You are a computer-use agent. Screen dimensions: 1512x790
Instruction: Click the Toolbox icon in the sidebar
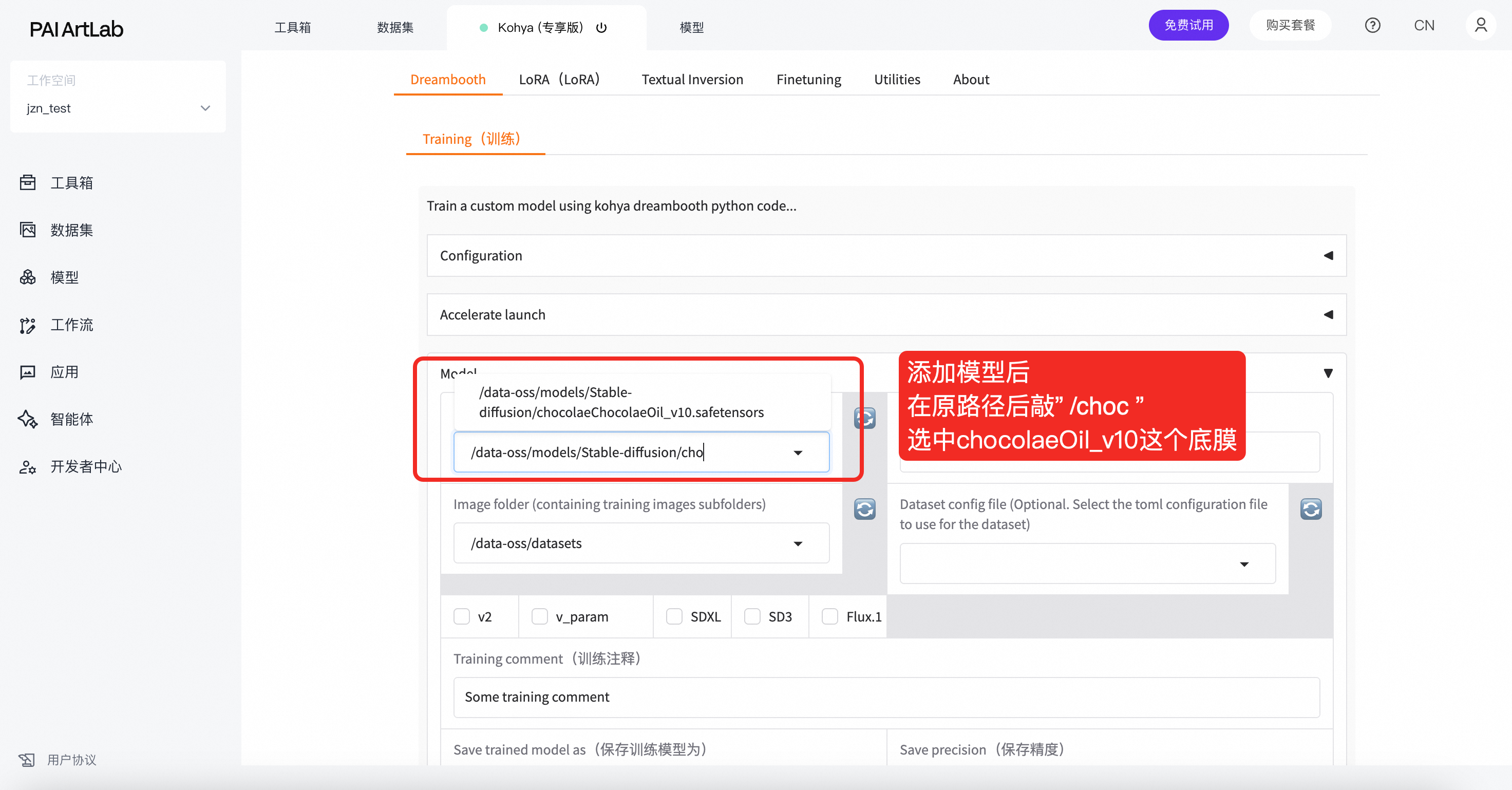point(28,182)
